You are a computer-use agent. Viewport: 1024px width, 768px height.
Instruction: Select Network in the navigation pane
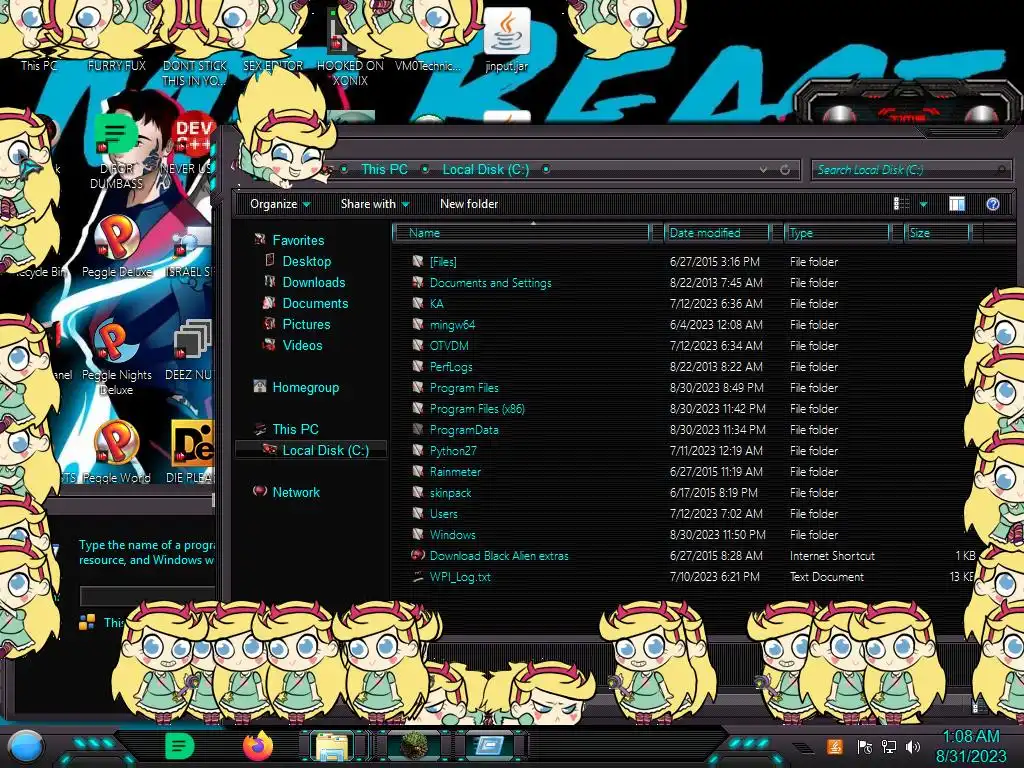(x=296, y=492)
